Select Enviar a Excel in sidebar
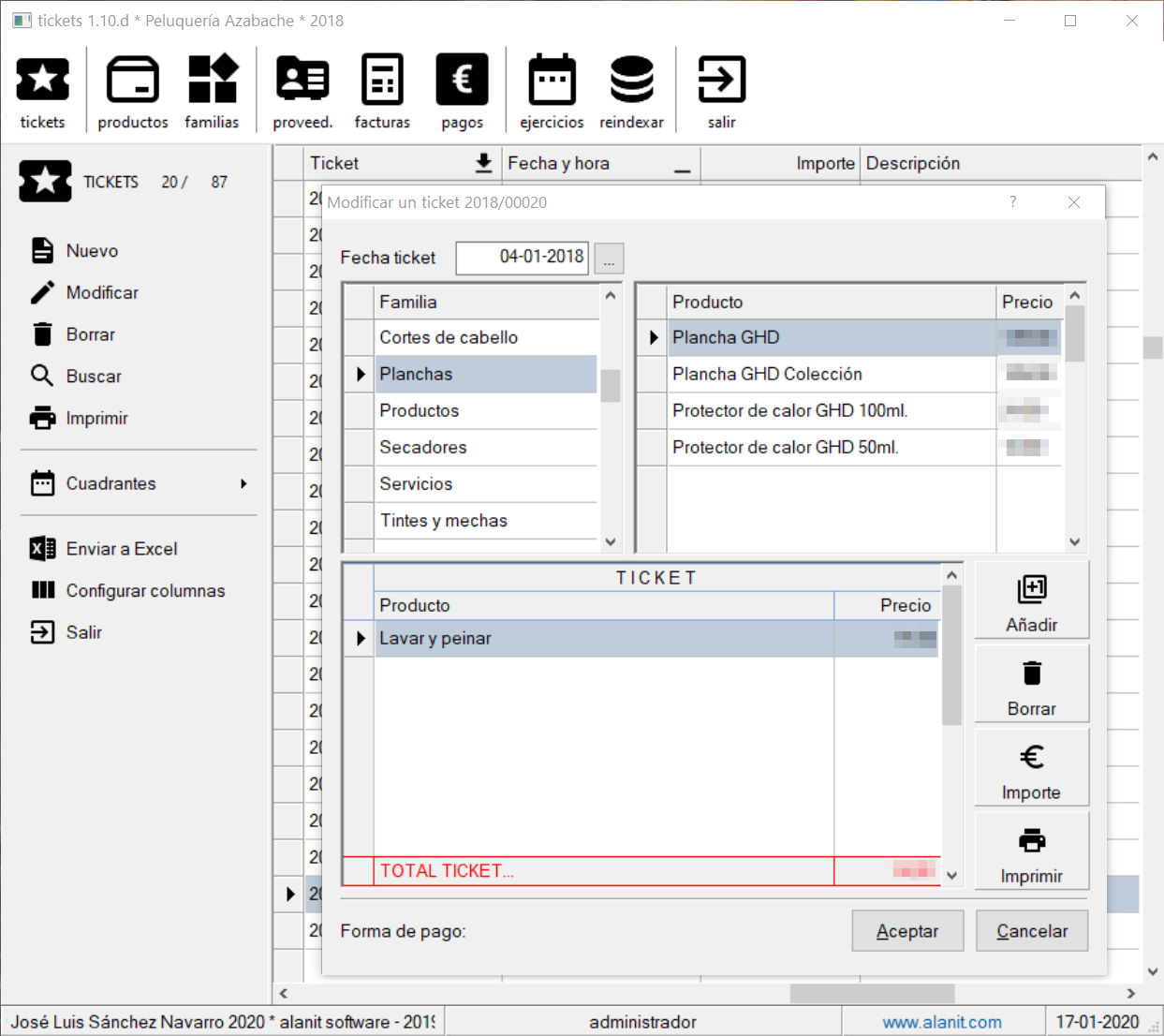Viewport: 1164px width, 1036px height. point(121,549)
